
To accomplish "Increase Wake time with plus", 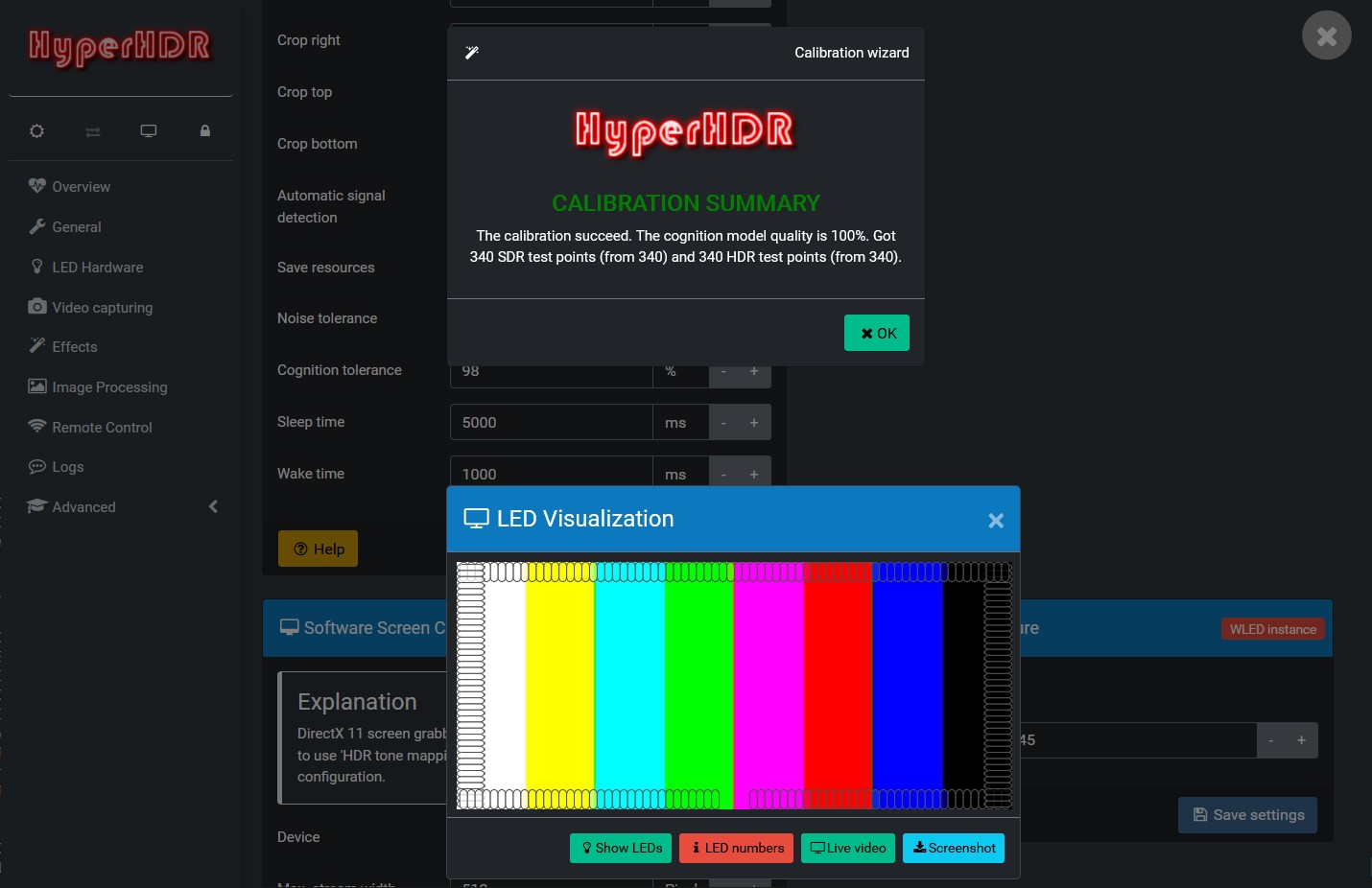I will click(754, 474).
